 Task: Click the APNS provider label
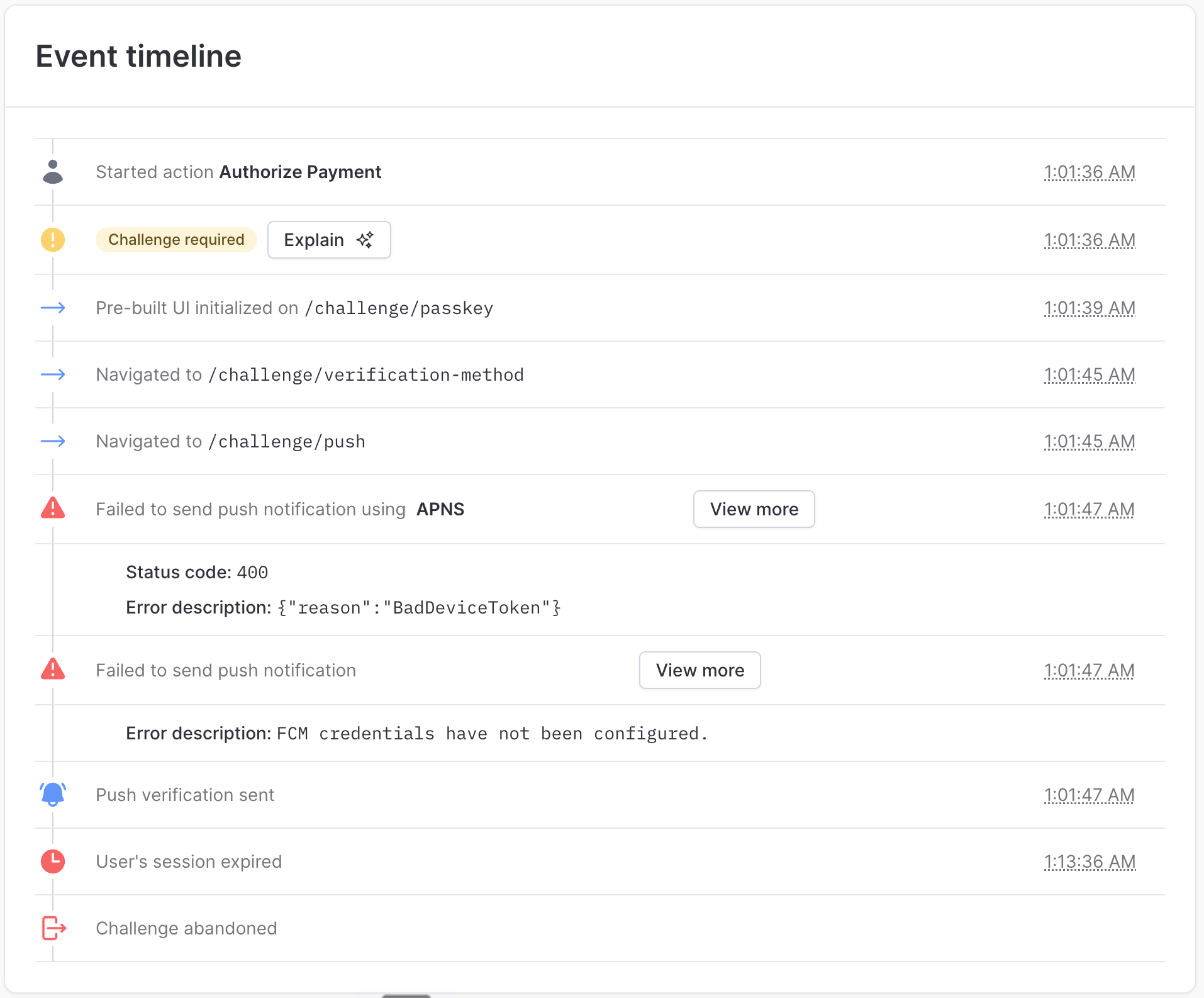(x=440, y=509)
